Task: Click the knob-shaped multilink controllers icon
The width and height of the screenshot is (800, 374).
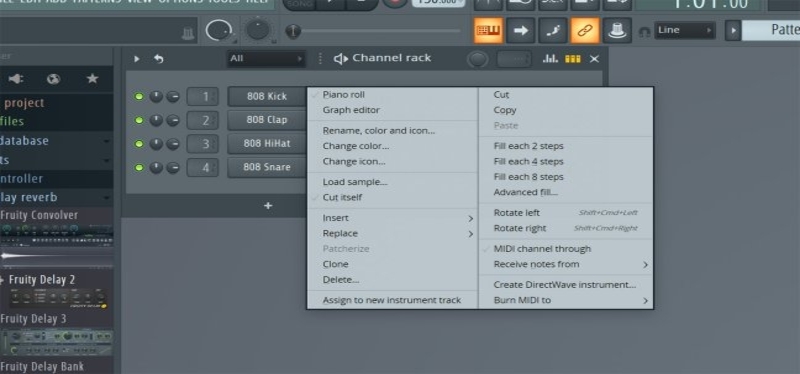Action: (617, 31)
